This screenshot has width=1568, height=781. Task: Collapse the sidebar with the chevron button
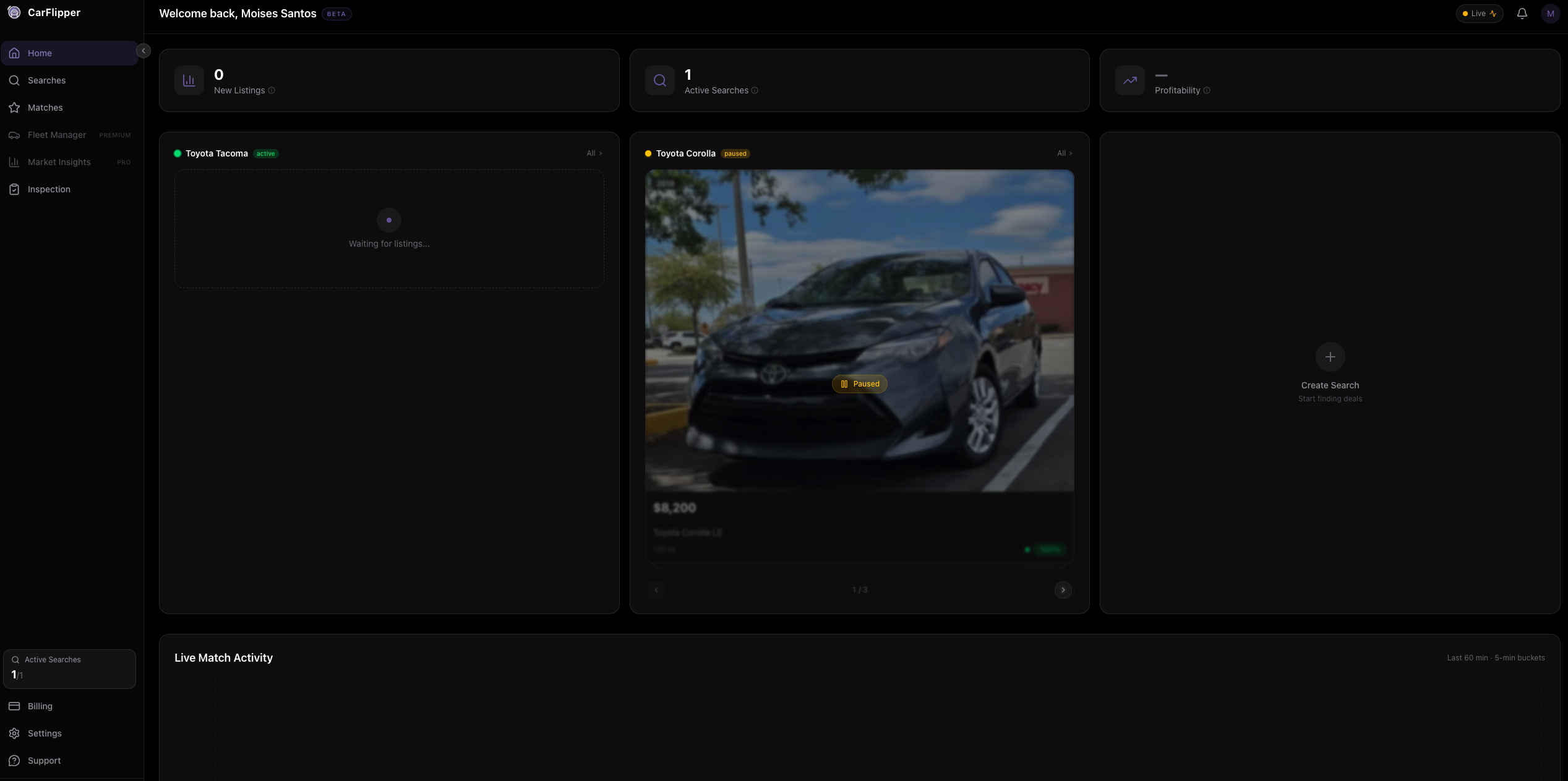144,51
